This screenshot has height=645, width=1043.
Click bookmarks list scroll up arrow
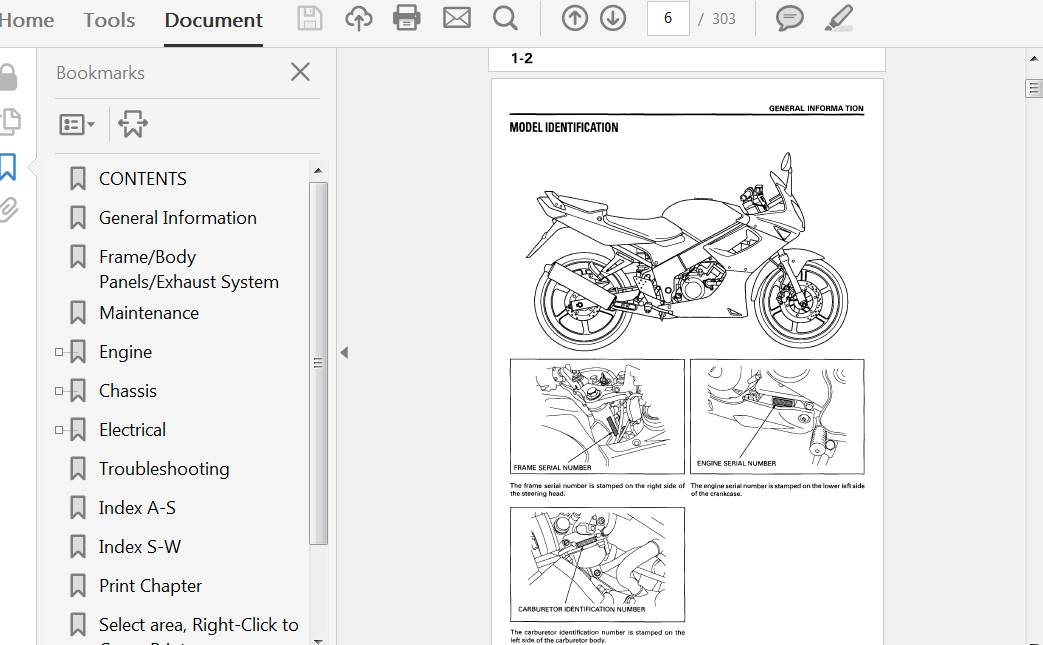318,171
